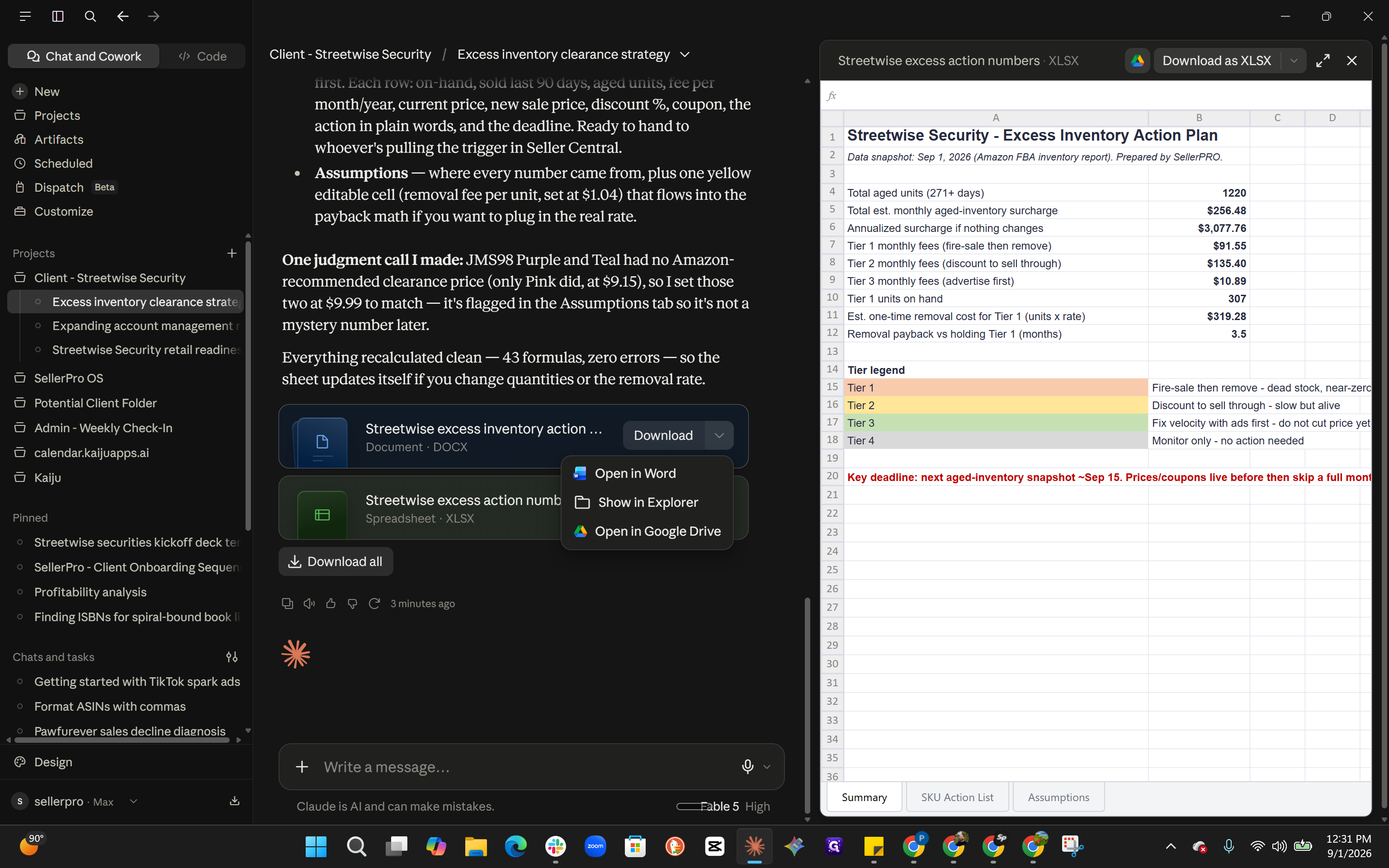Open File Explorer from the taskbar
The height and width of the screenshot is (868, 1389).
(475, 846)
